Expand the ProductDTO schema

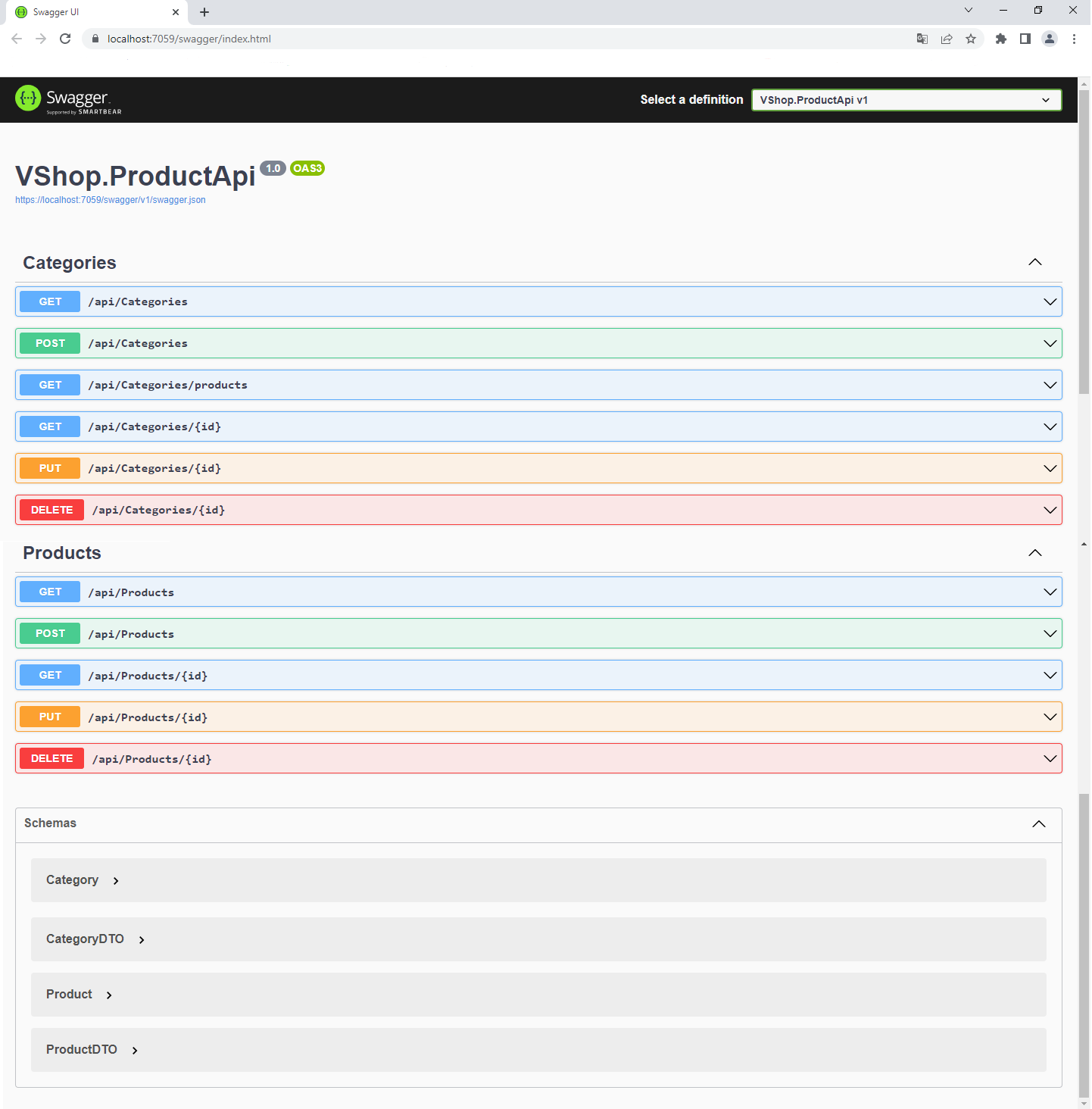click(x=92, y=1050)
